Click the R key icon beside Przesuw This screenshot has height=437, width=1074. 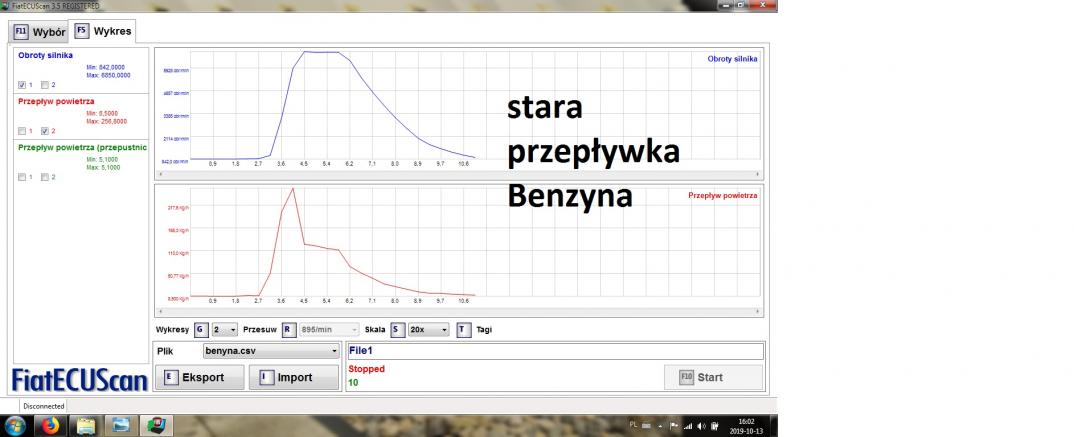pyautogui.click(x=288, y=329)
